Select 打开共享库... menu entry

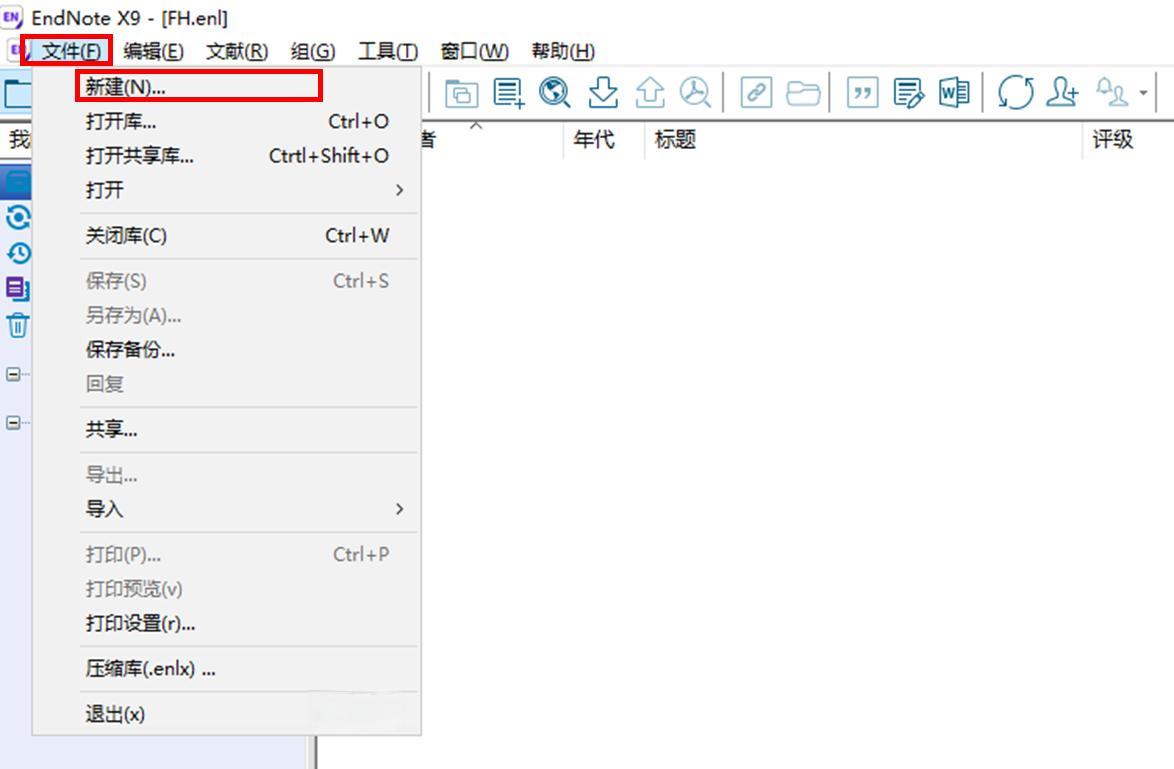click(227, 156)
